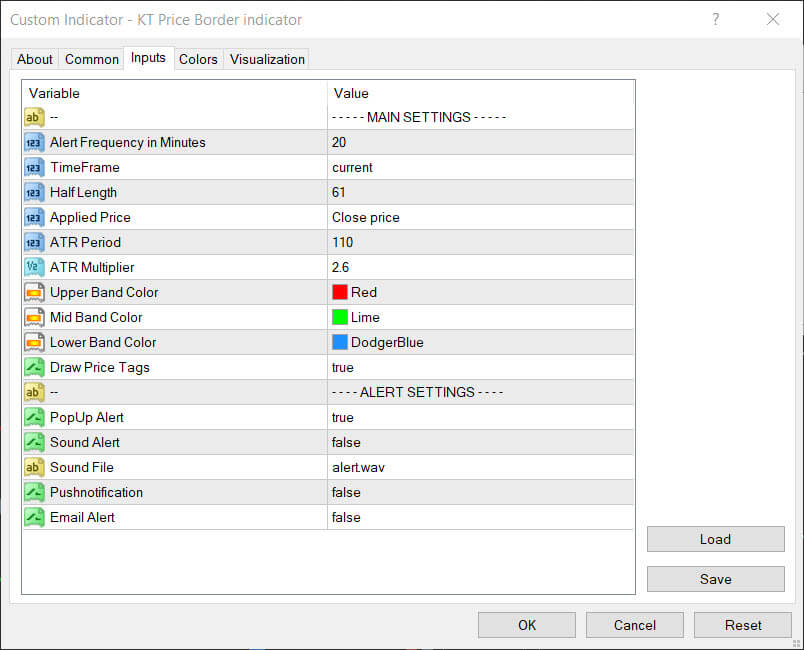Click the string icon beside MAIN SETTINGS row
This screenshot has width=804, height=650.
(34, 117)
